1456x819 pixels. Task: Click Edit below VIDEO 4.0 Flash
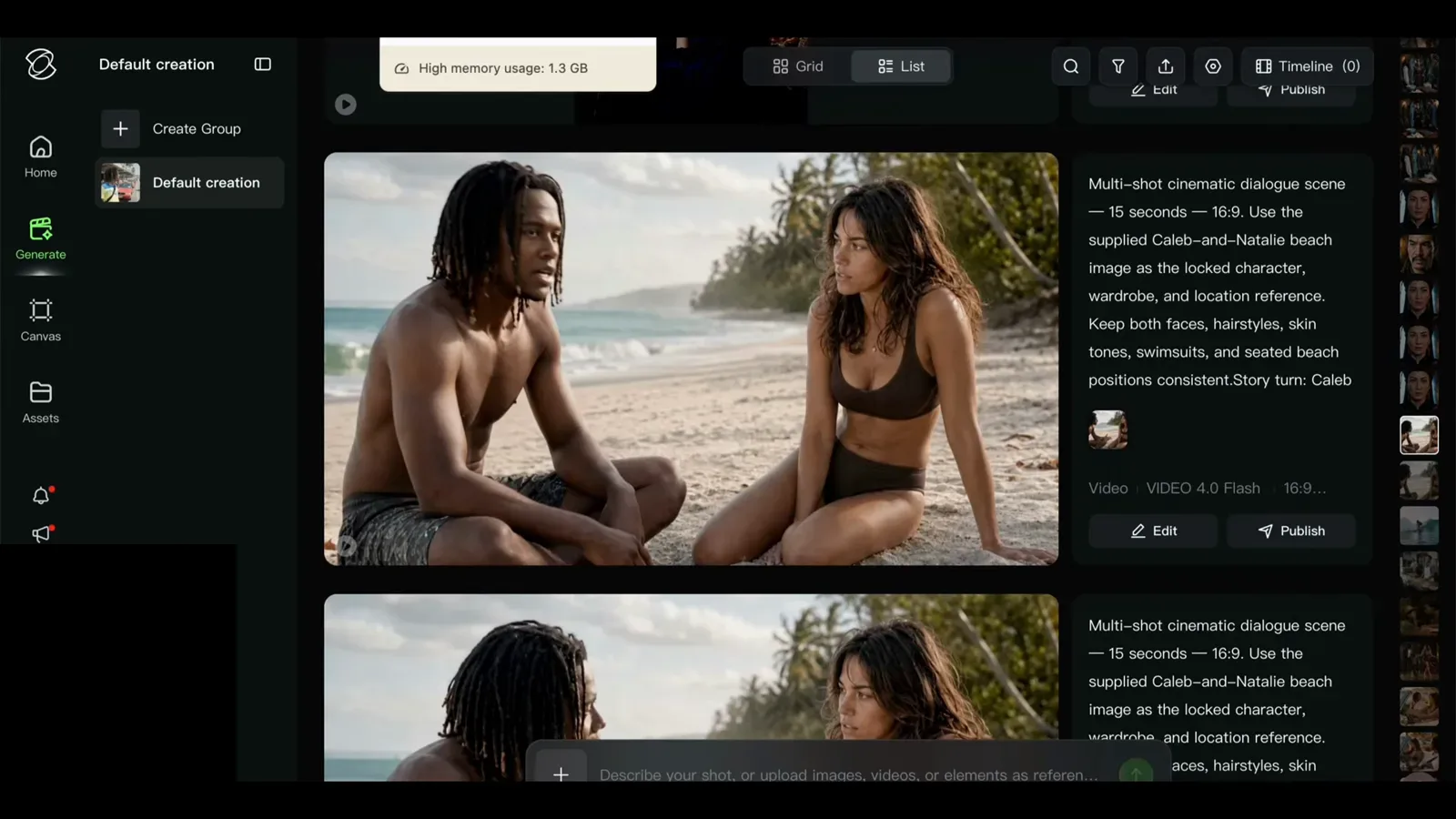point(1153,531)
